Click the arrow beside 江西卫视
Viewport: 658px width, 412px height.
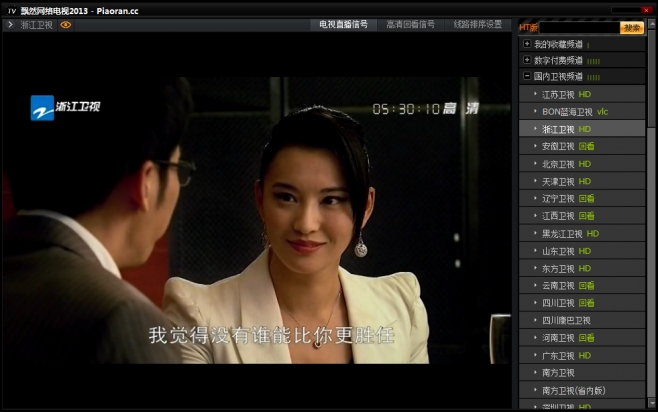pos(535,216)
